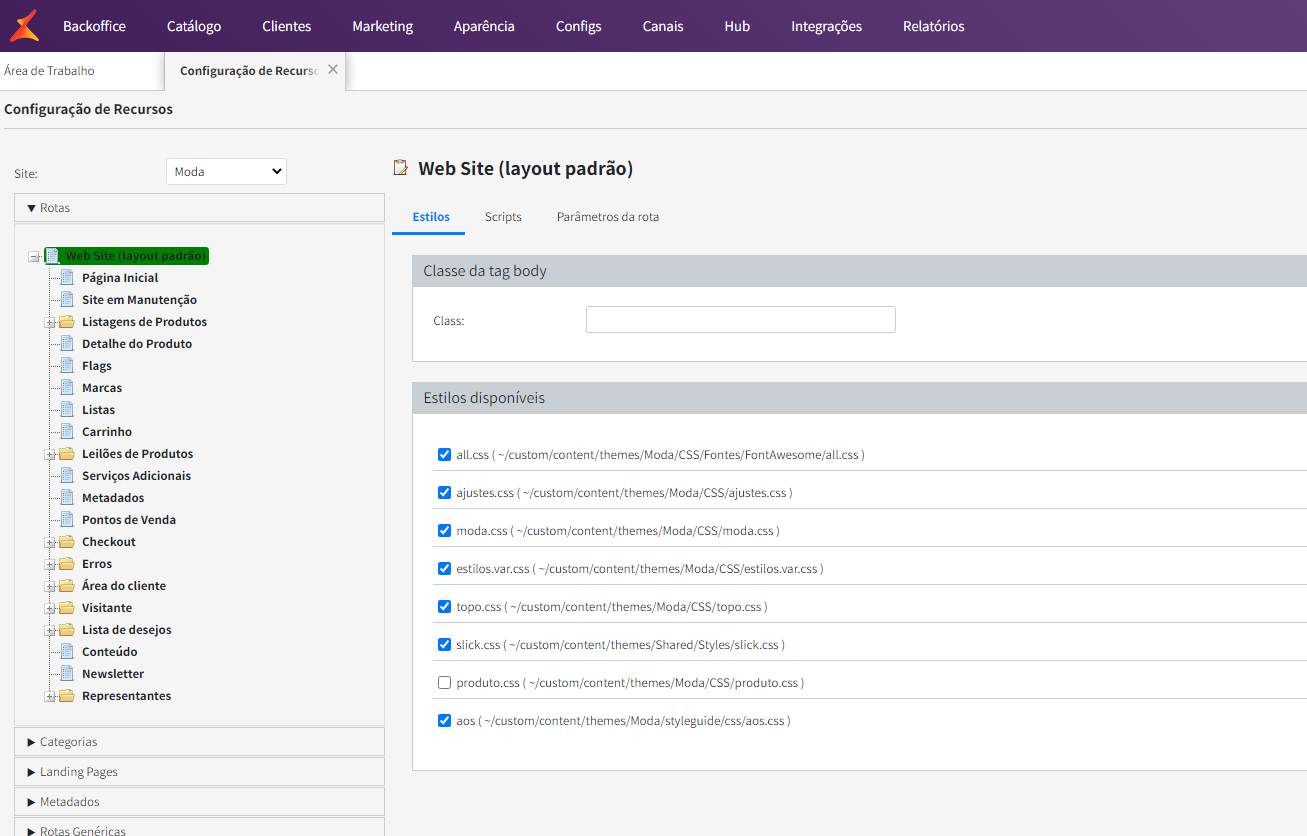Click the folder icon beside Área do cliente
This screenshot has height=836, width=1307.
click(x=67, y=586)
